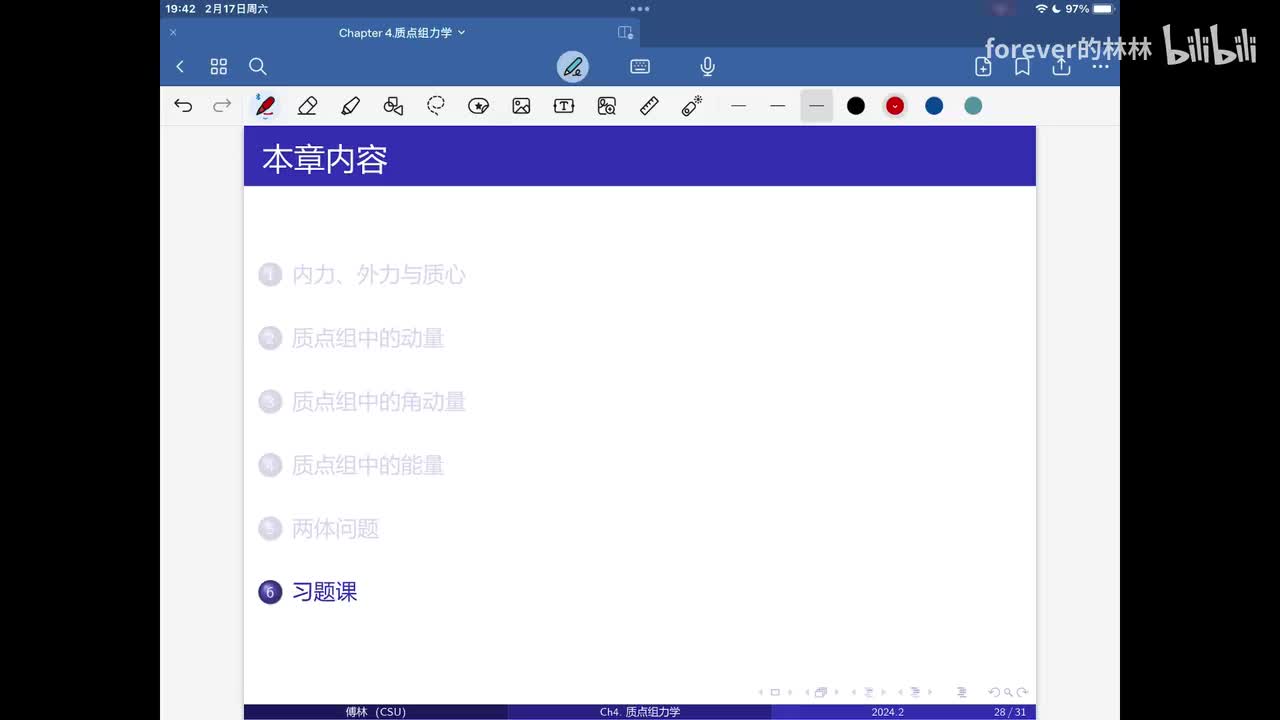Redo the last action
1280x720 pixels.
click(222, 105)
